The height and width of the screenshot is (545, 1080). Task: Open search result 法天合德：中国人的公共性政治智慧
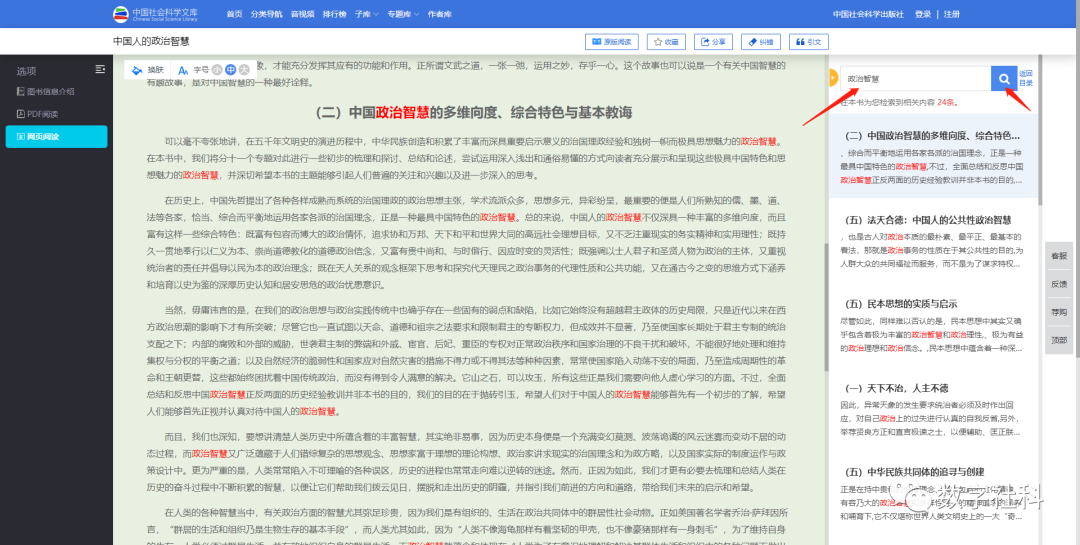(929, 220)
